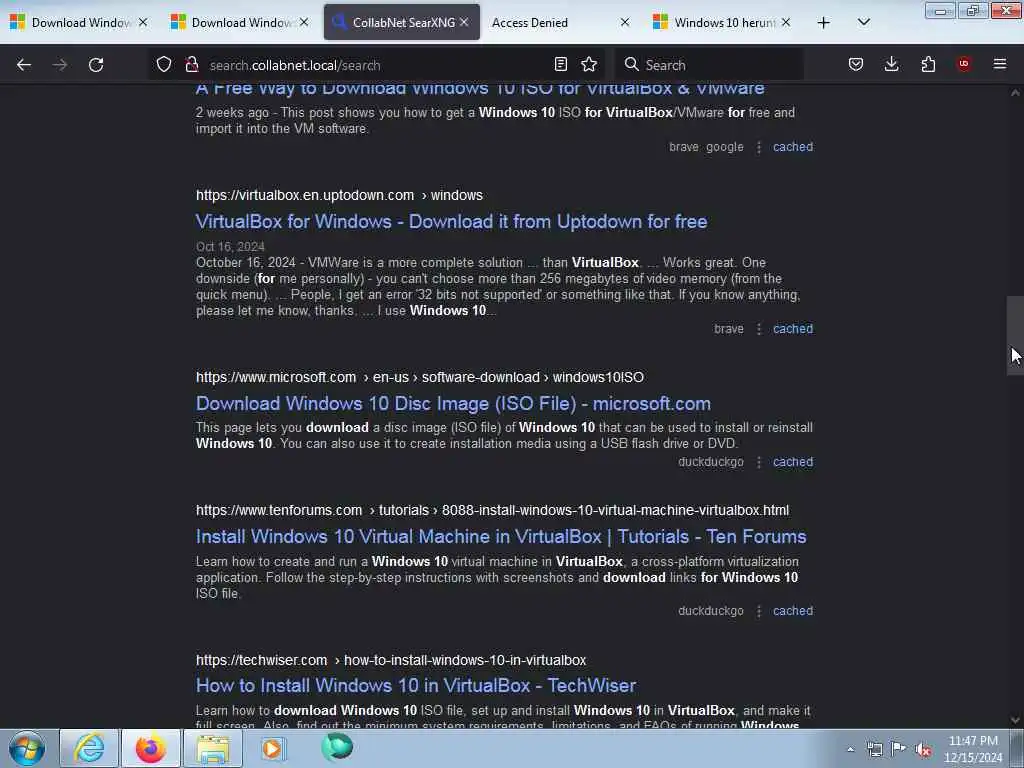
Task: Expand the list all tabs chevron
Action: (x=863, y=22)
